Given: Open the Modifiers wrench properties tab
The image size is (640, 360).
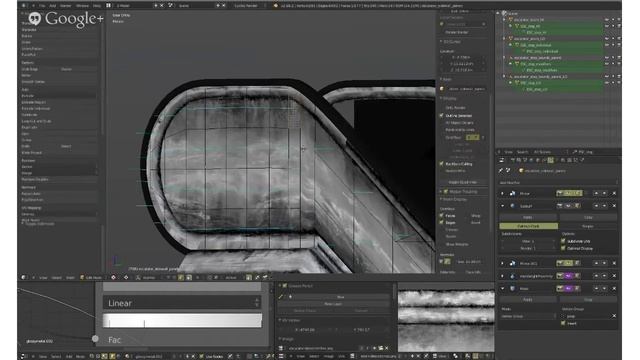Looking at the screenshot, I should click(551, 160).
